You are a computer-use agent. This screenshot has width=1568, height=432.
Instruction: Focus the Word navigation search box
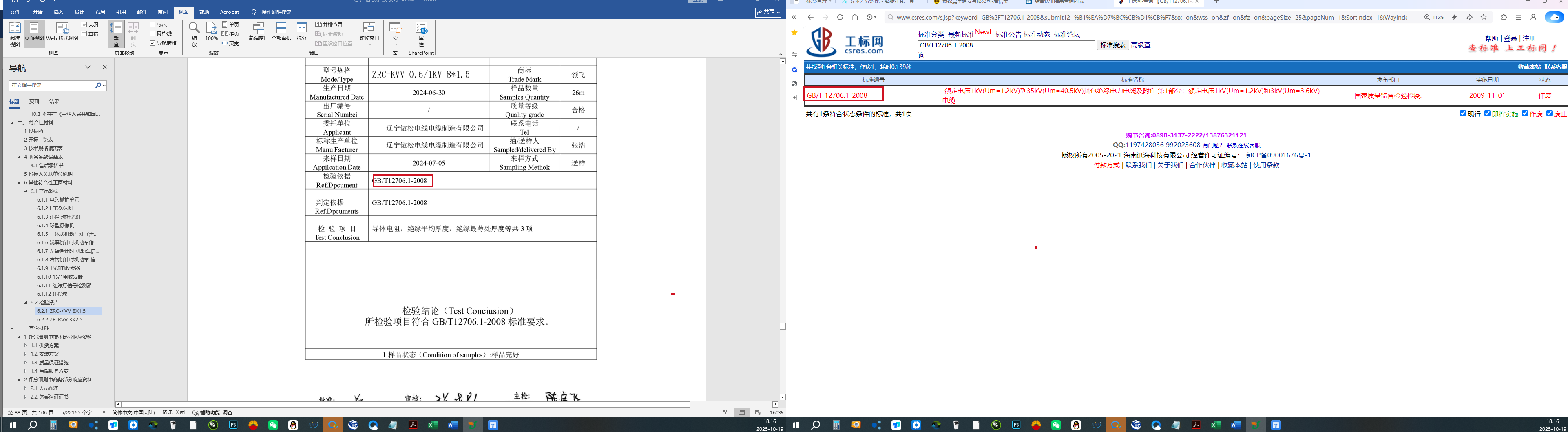52,85
